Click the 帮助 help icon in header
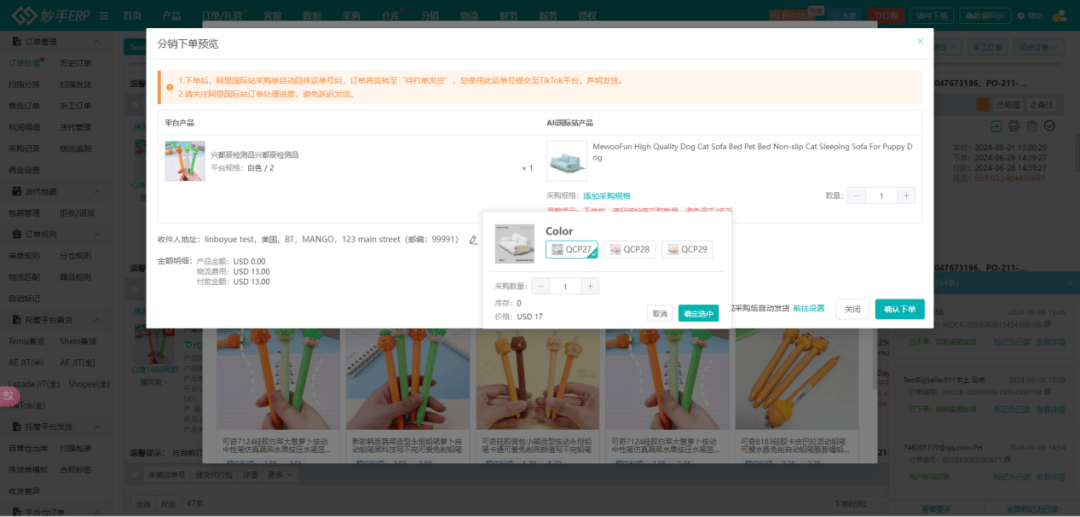1080x517 pixels. click(1029, 16)
